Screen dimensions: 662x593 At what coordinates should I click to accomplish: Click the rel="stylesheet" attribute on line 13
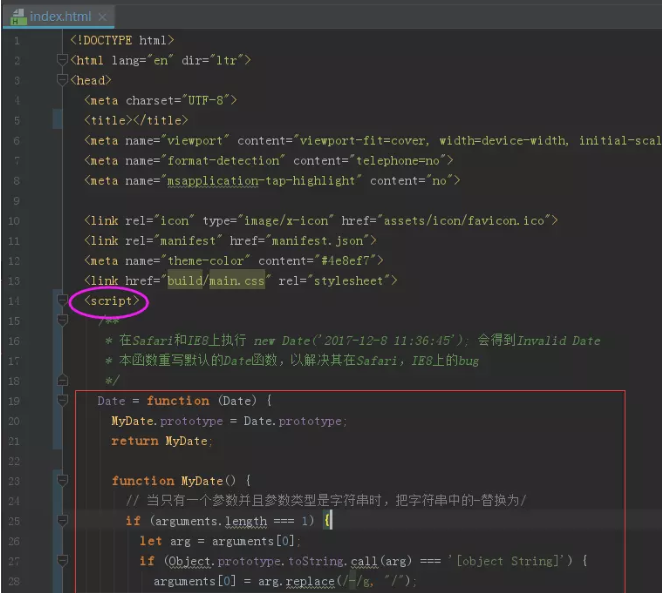pyautogui.click(x=335, y=281)
